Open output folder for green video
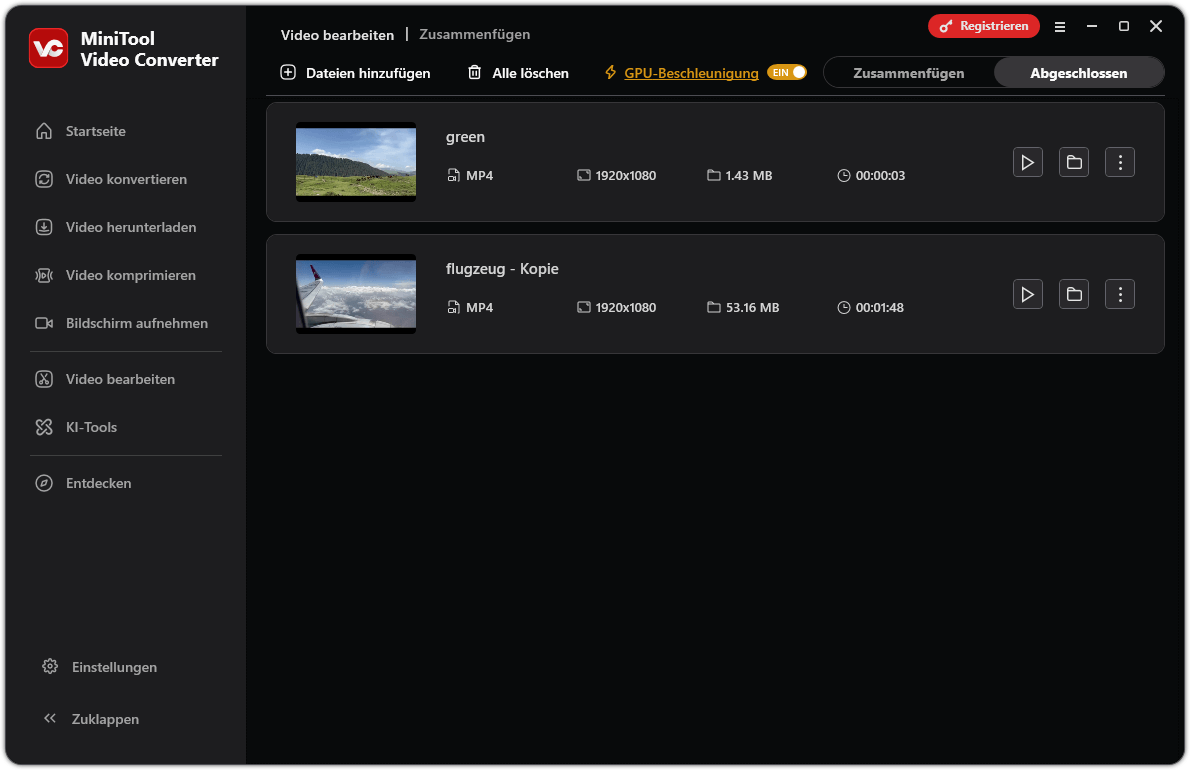1190x770 pixels. click(x=1074, y=162)
